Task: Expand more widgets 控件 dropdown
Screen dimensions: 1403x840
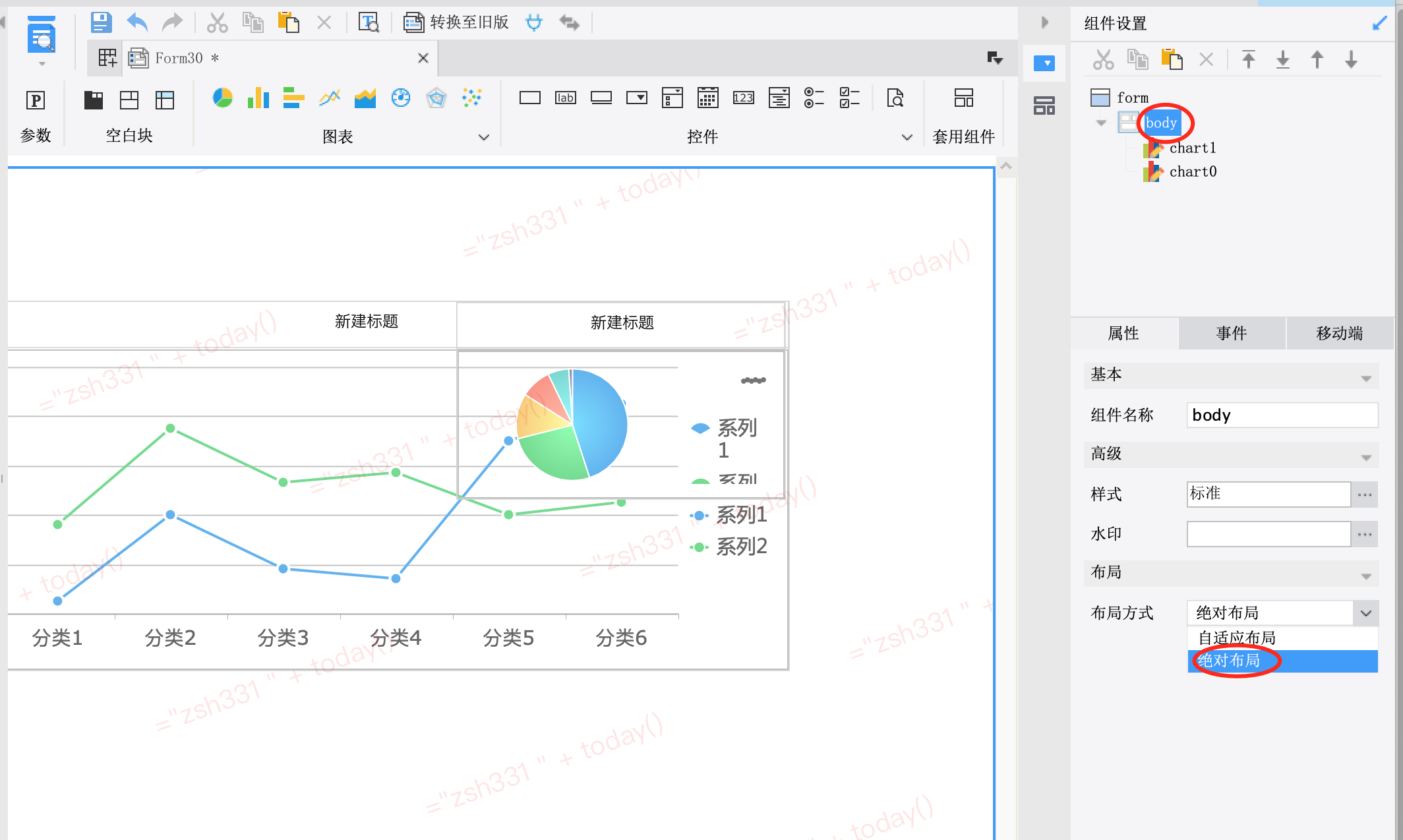Action: click(x=907, y=137)
